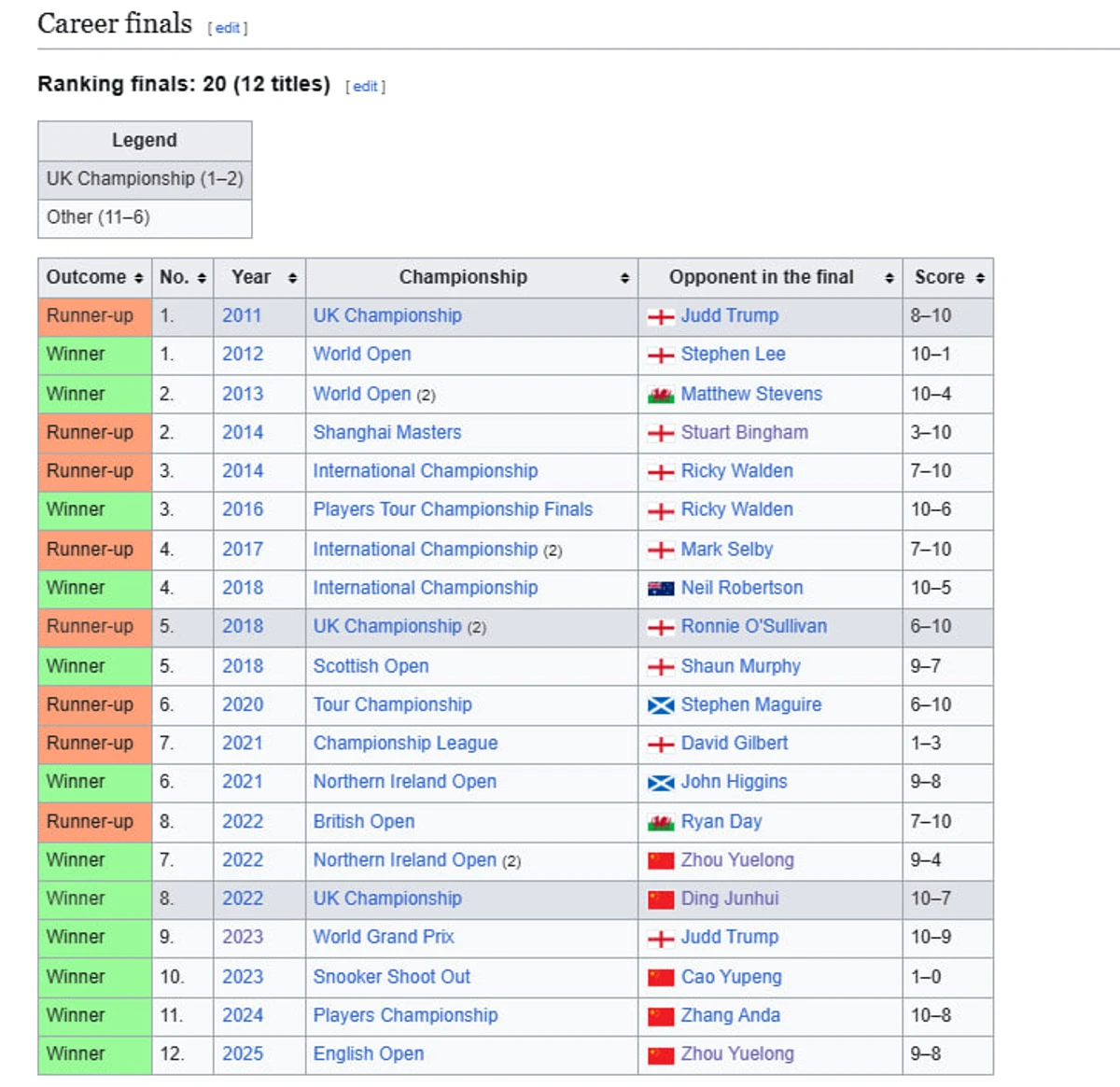
Task: Click the Score column sort arrows
Action: [x=980, y=278]
